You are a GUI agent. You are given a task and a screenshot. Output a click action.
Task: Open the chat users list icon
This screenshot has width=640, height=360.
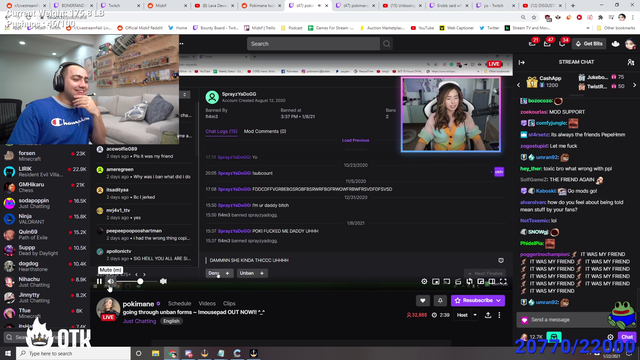[631, 62]
